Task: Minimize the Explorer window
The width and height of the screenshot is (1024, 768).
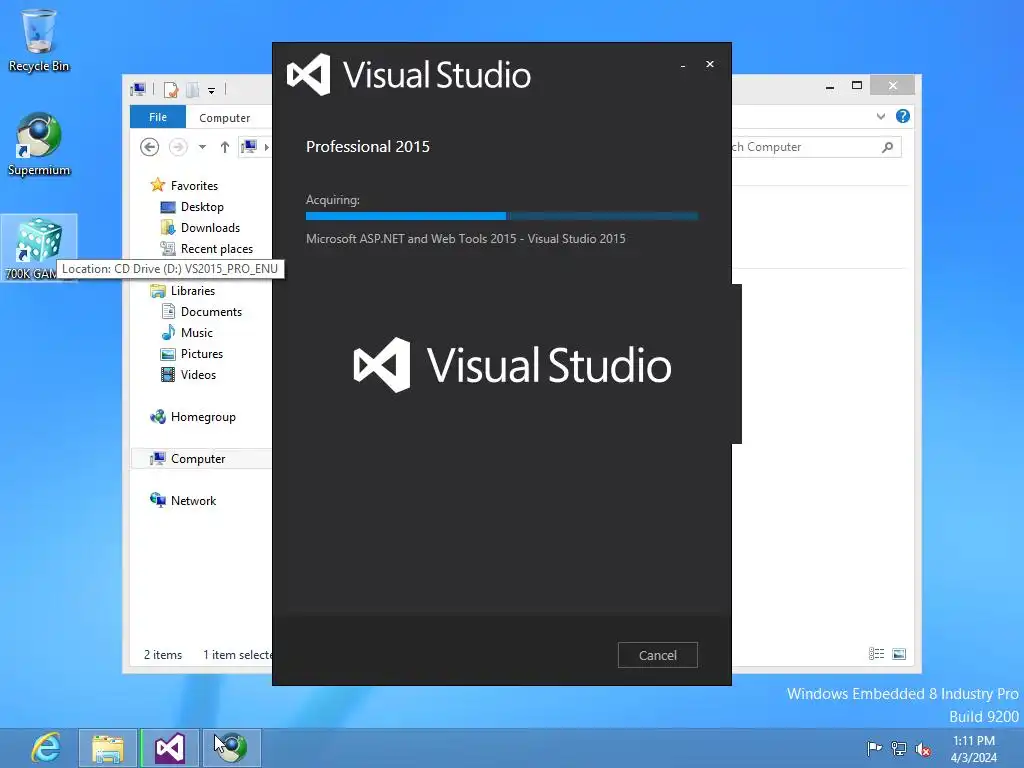Action: click(x=830, y=86)
